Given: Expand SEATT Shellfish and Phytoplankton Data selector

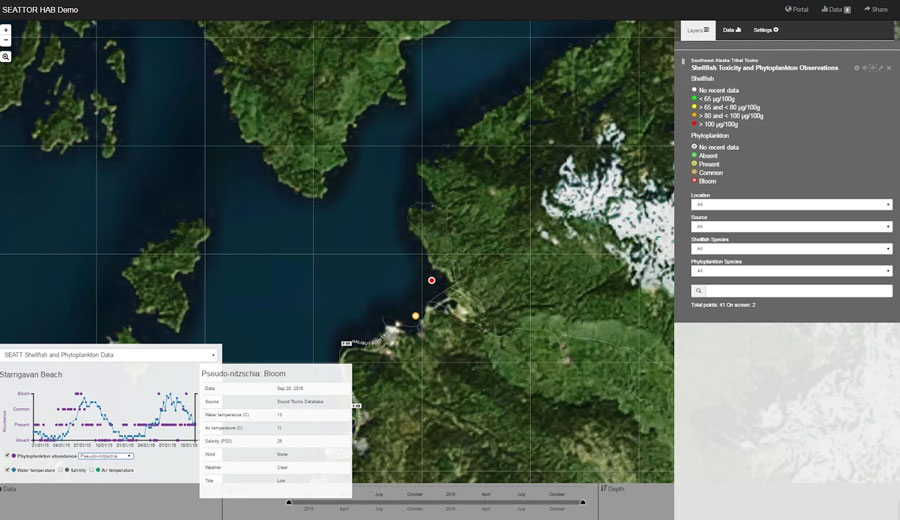Looking at the screenshot, I should pos(109,354).
